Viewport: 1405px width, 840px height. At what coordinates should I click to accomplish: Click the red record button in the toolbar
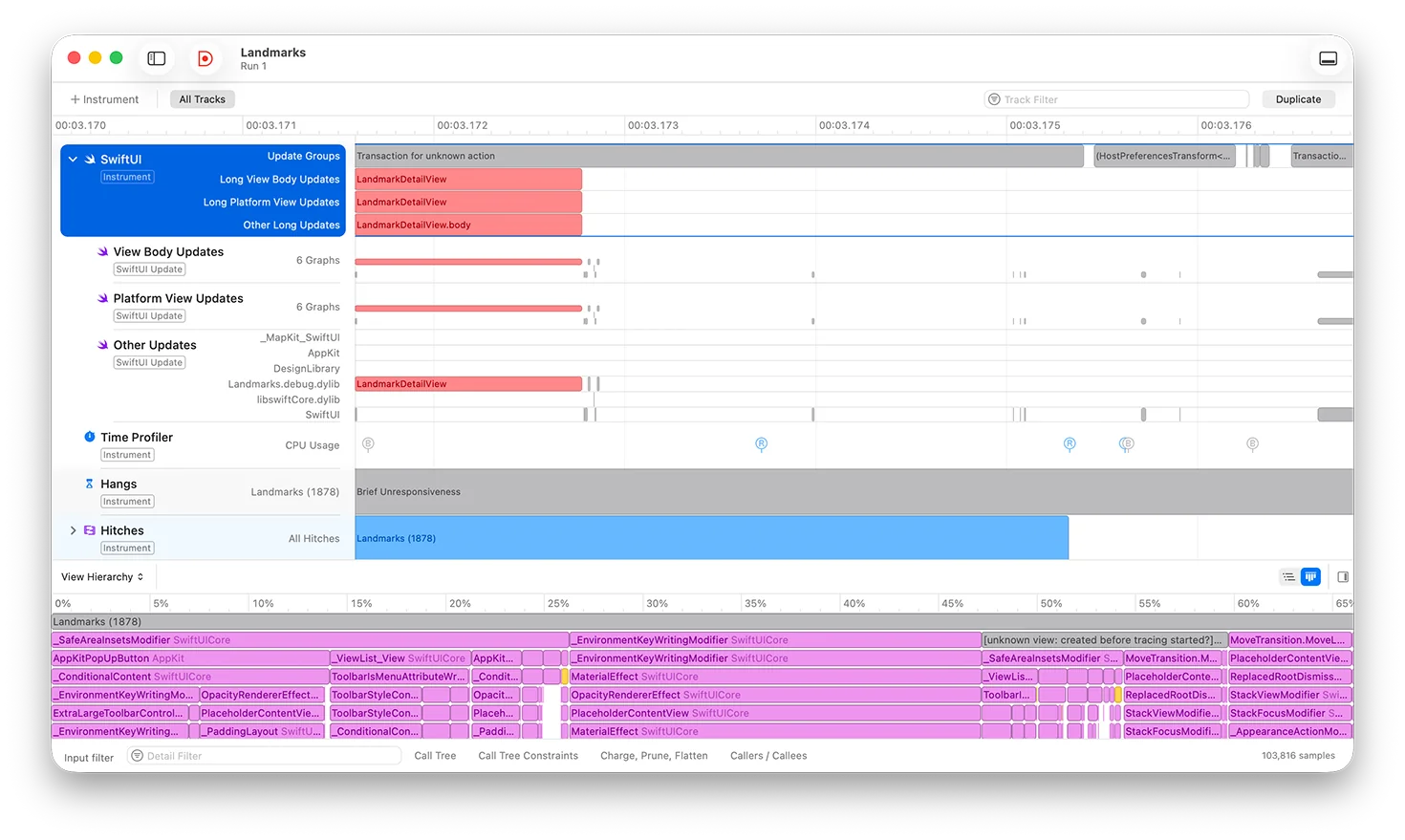point(205,58)
